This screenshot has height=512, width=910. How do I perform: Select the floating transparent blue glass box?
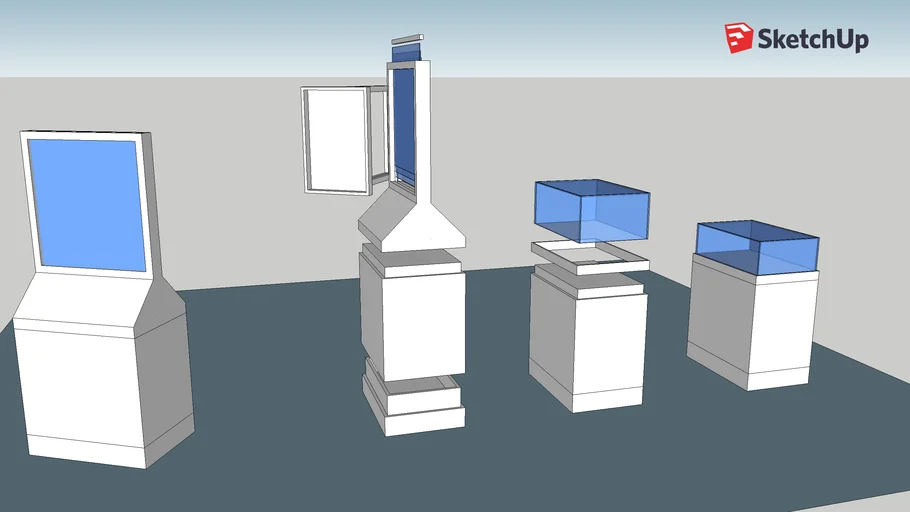[591, 210]
